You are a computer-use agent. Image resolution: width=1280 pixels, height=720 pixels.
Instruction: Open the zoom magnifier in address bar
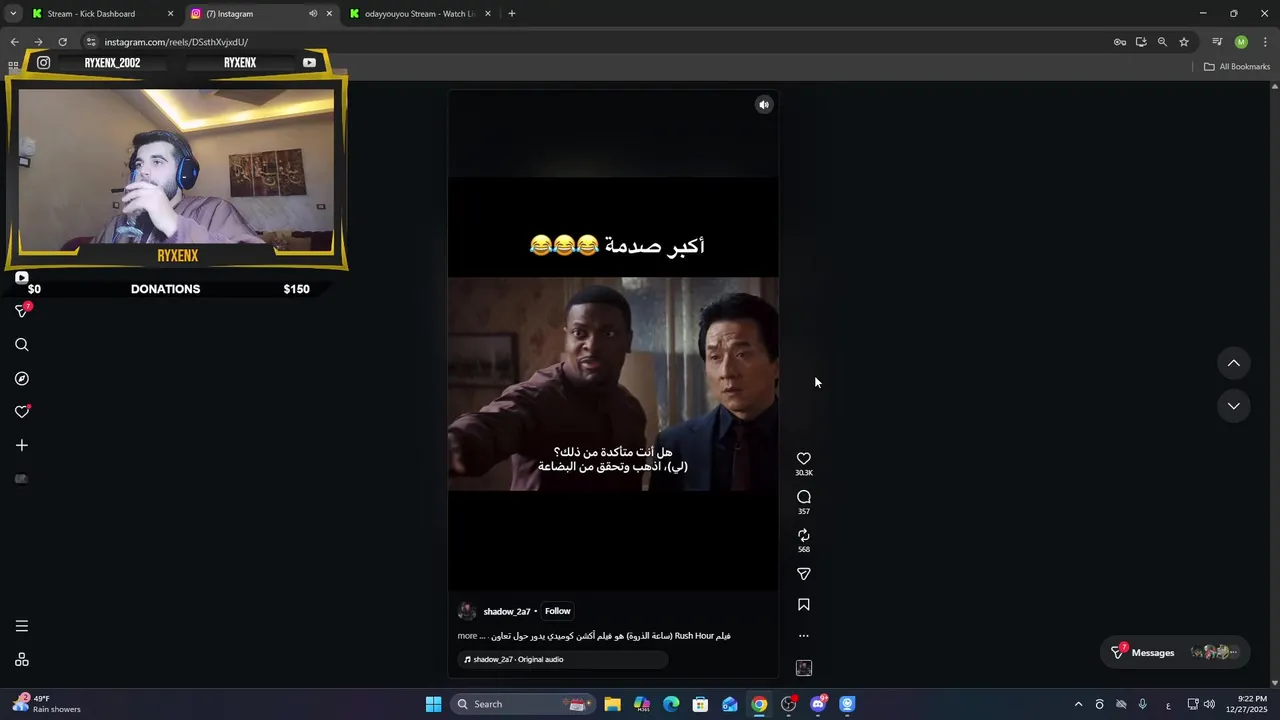[1162, 42]
